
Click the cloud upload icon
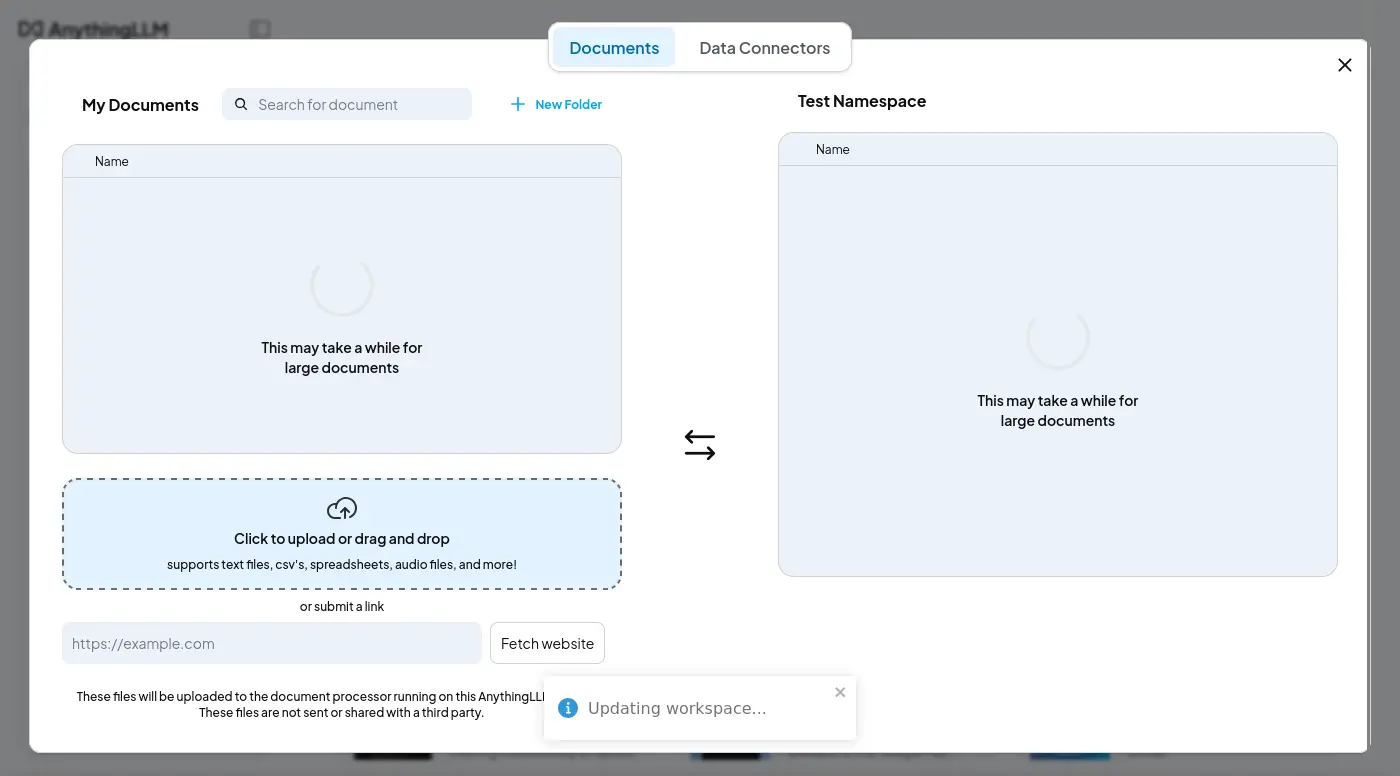point(342,508)
